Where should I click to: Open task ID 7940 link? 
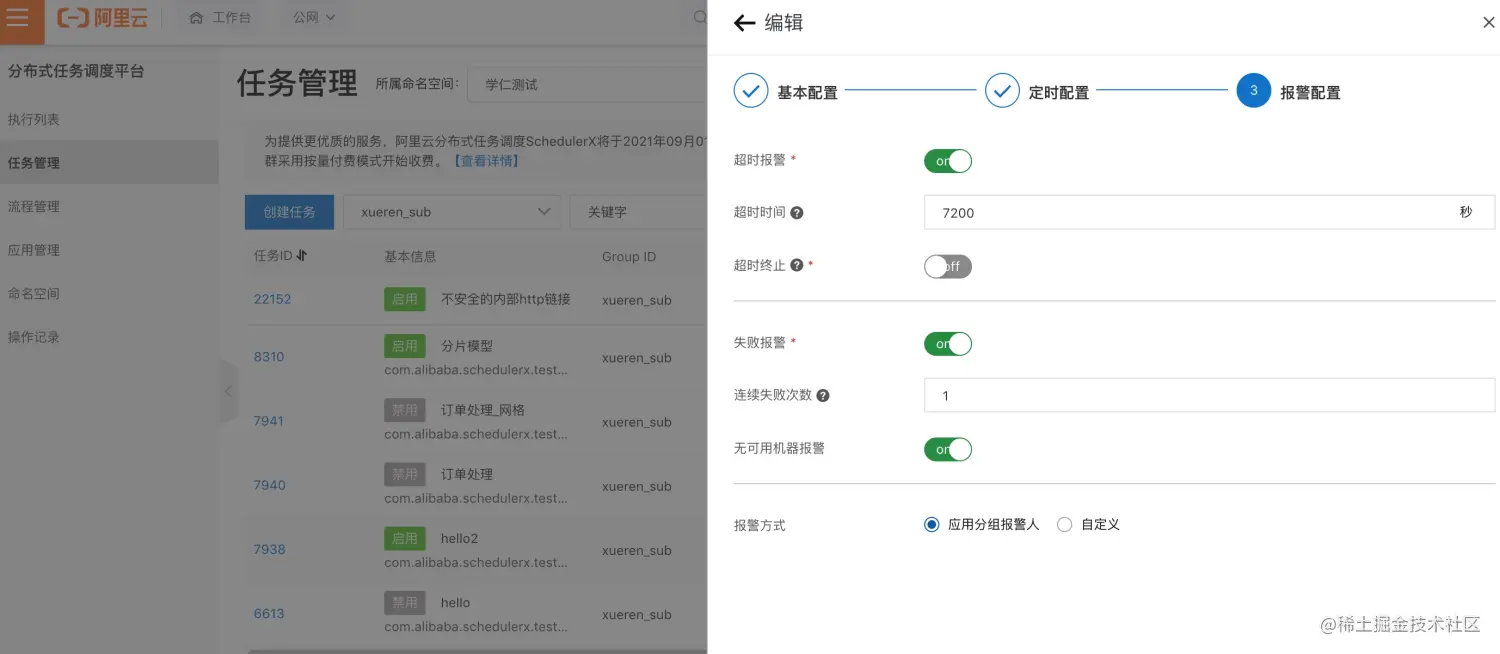point(270,485)
